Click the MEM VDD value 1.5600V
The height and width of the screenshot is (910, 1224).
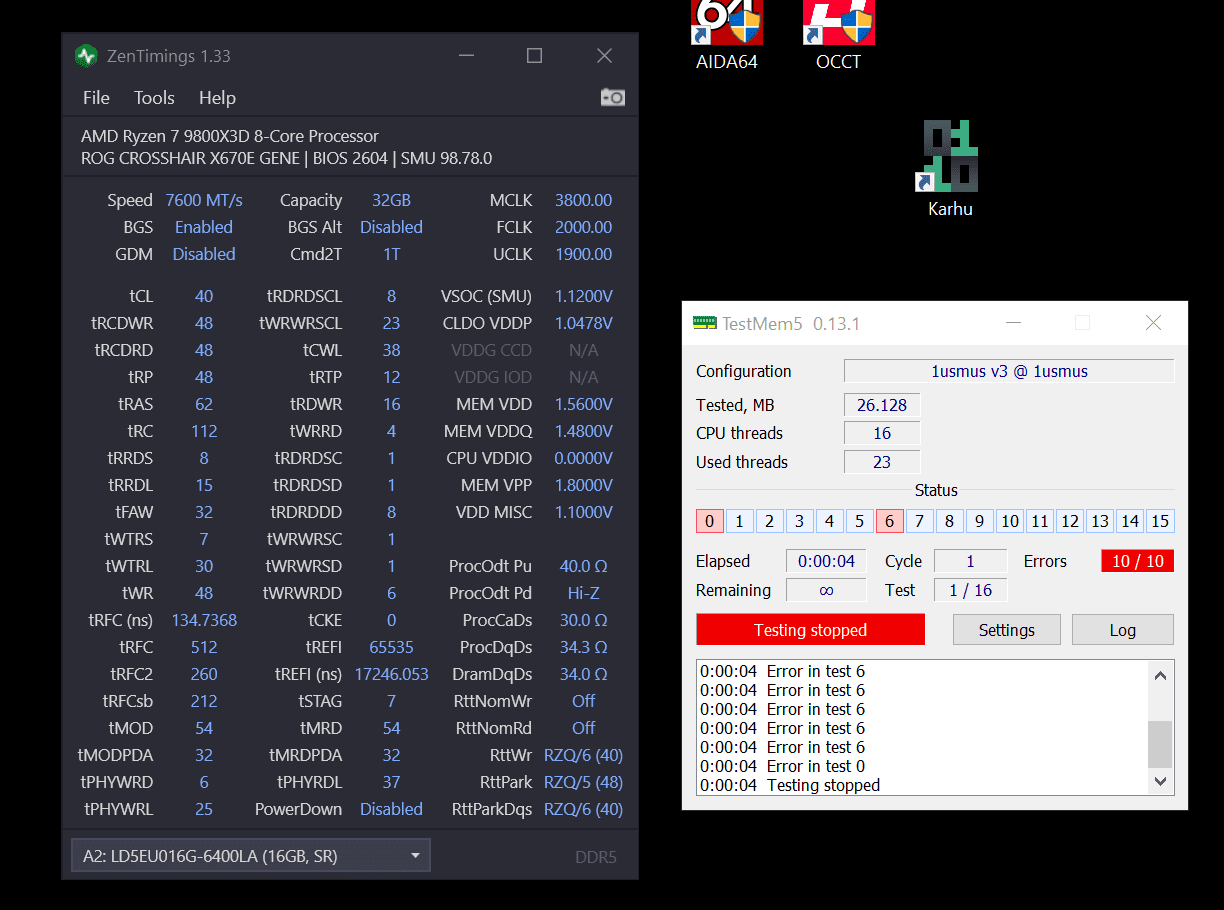[x=583, y=404]
